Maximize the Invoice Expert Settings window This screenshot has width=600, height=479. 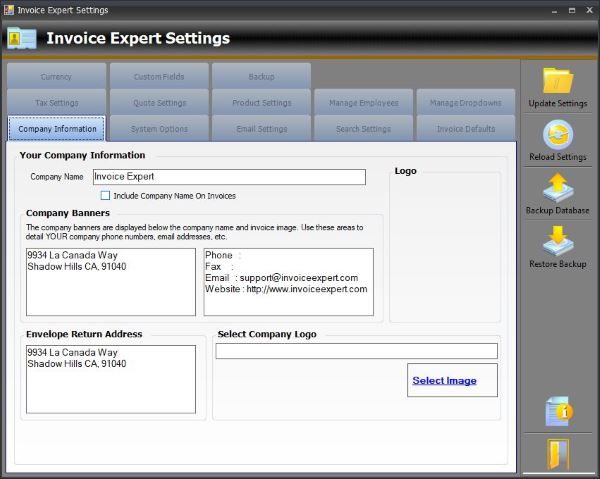click(572, 11)
